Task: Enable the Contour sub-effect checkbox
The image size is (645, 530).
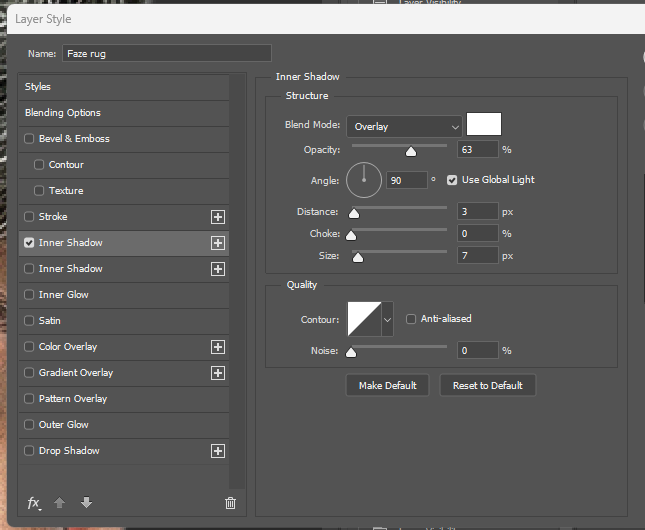Action: pos(39,165)
